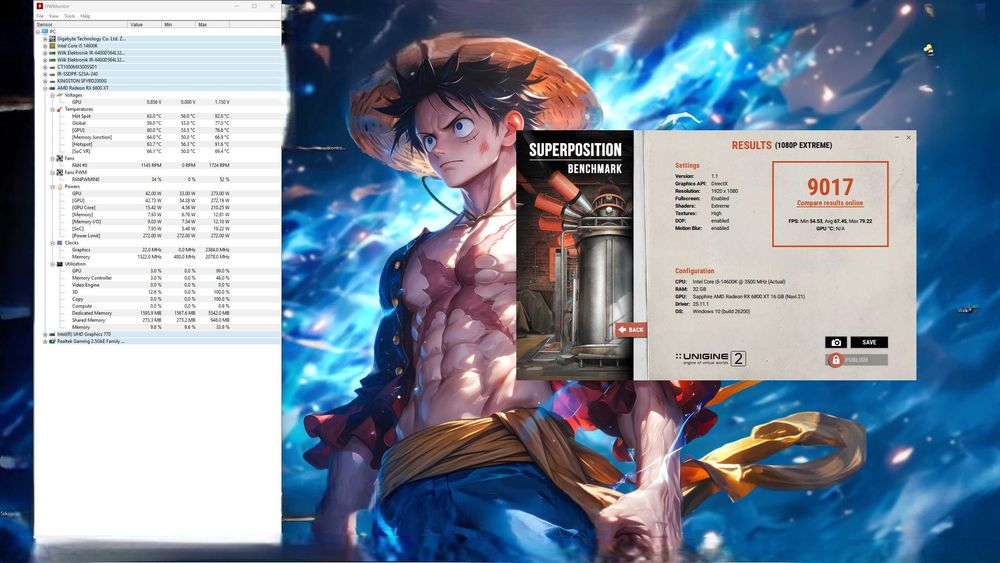Open the File menu in HWMonitor
1000x563 pixels.
(x=40, y=16)
